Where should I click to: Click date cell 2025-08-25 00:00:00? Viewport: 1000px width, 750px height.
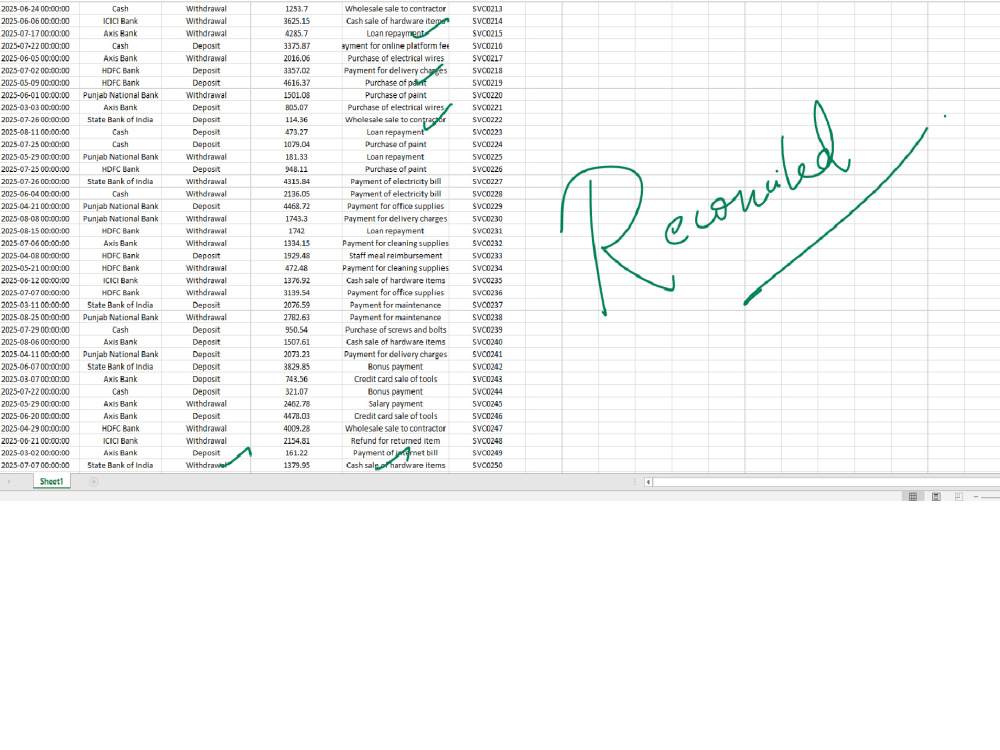[x=40, y=318]
